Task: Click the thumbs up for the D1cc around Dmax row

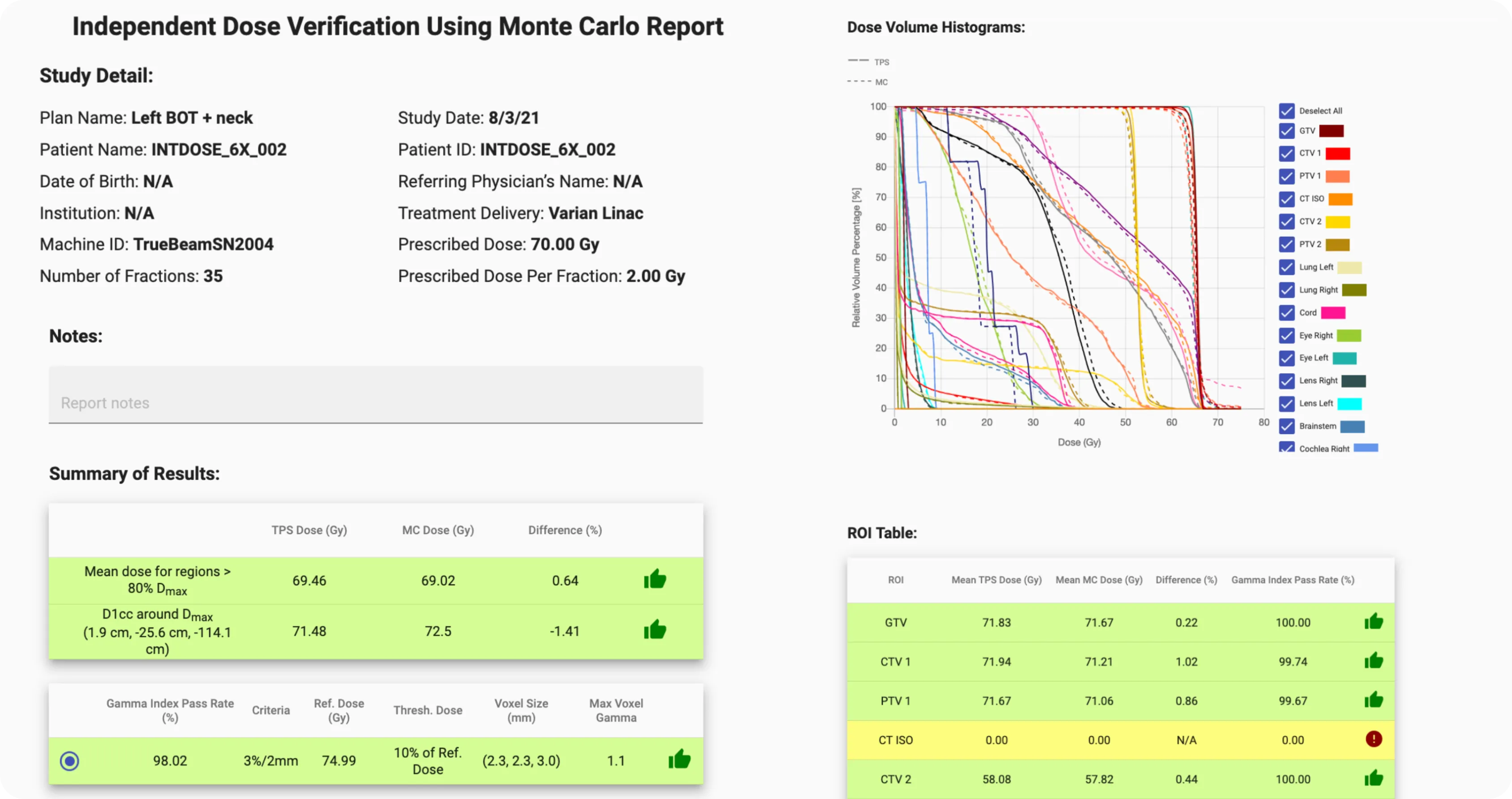Action: pos(654,630)
